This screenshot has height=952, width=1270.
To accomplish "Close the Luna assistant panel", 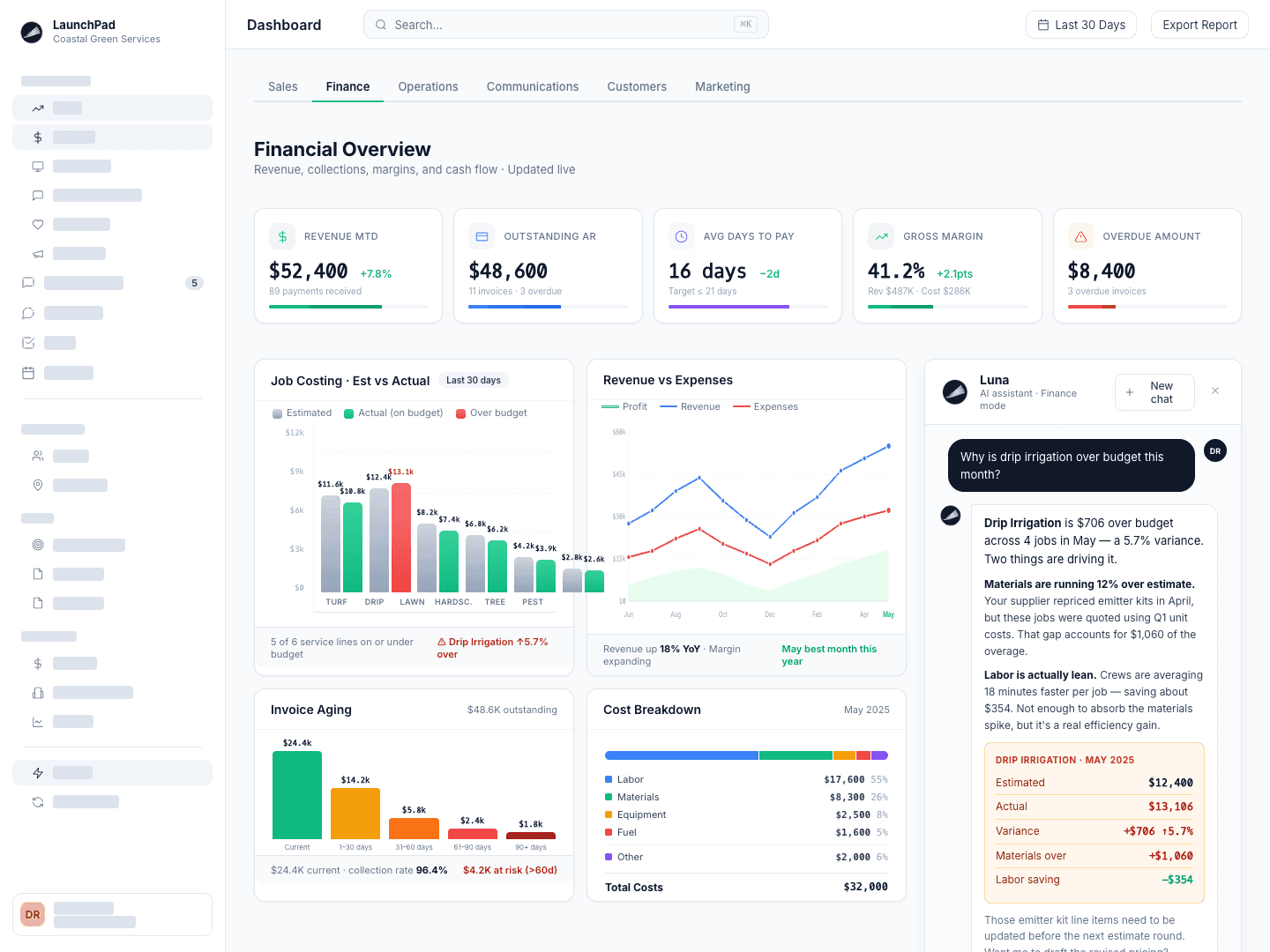I will (1215, 390).
